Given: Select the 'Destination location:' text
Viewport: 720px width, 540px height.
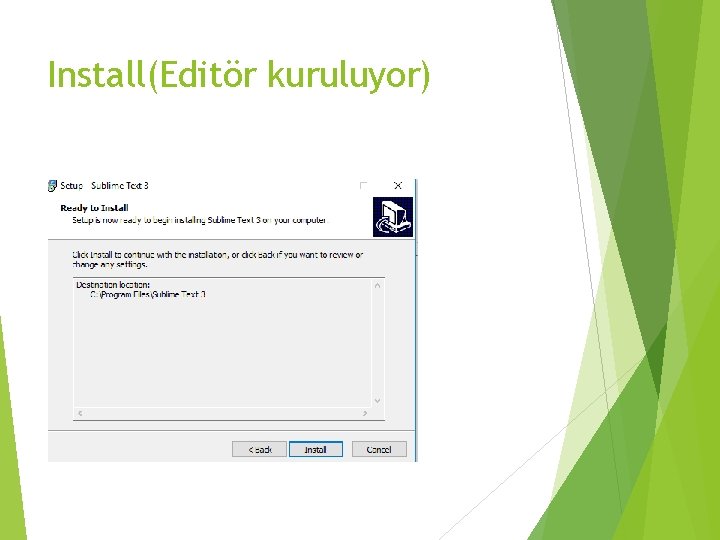Looking at the screenshot, I should (113, 285).
